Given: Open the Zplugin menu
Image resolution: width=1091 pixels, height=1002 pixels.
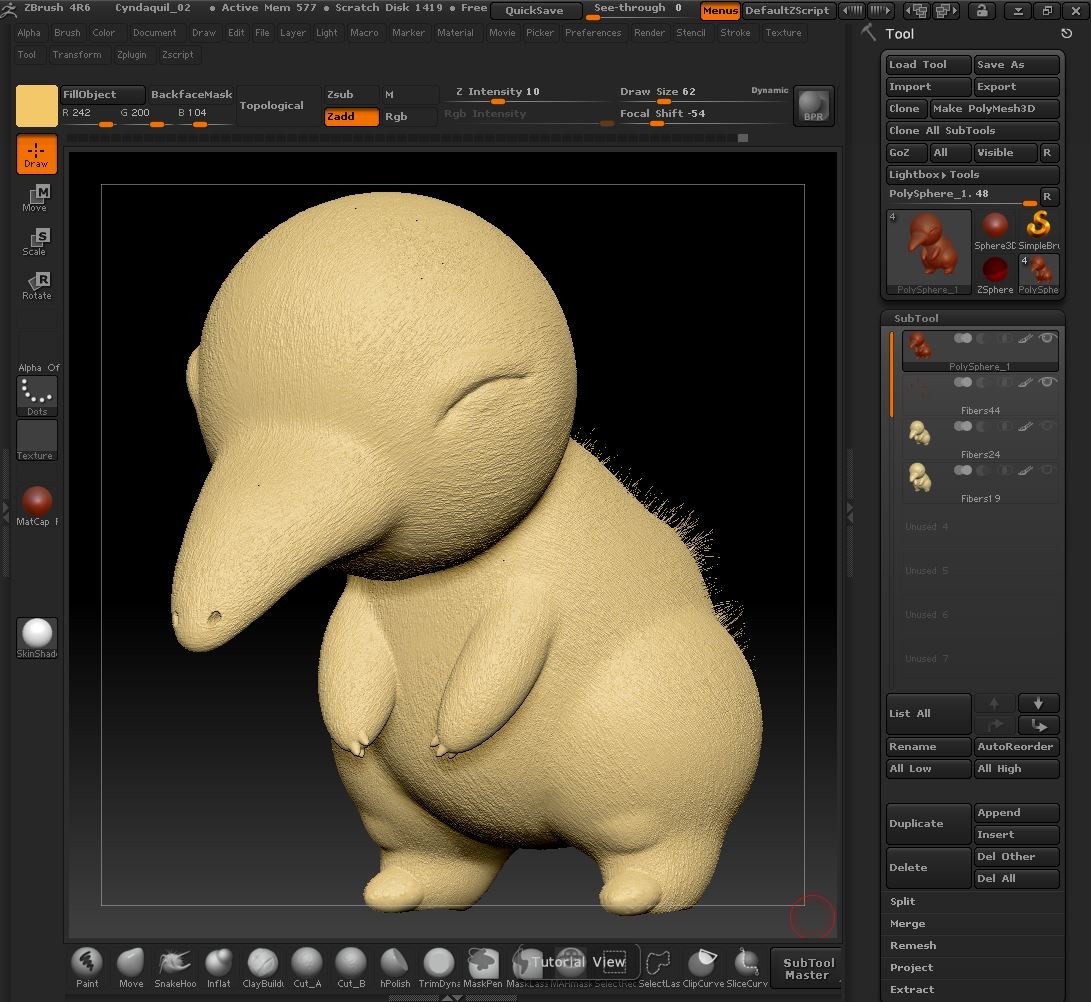Looking at the screenshot, I should [132, 55].
